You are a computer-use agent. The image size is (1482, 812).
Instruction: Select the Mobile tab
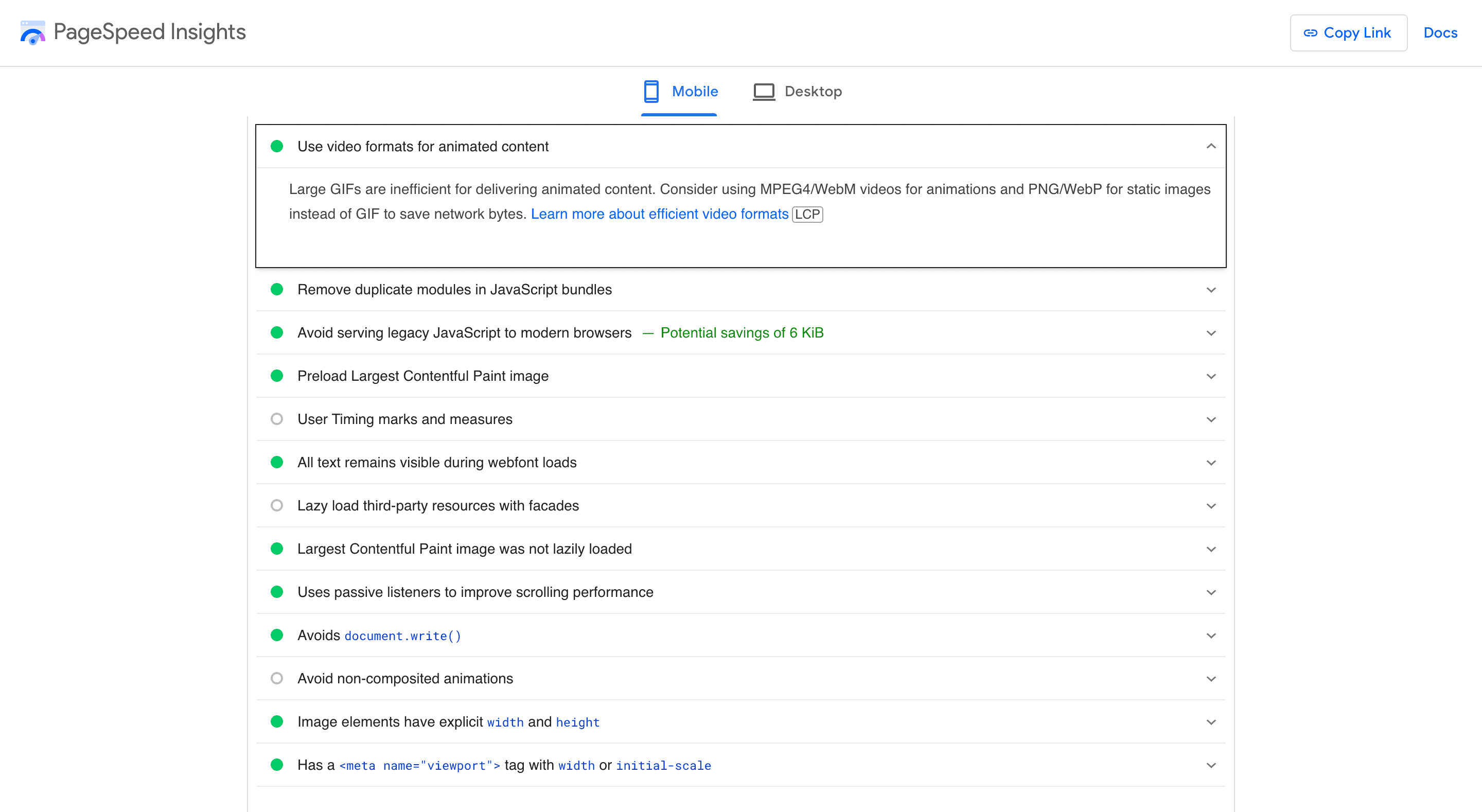pyautogui.click(x=679, y=92)
